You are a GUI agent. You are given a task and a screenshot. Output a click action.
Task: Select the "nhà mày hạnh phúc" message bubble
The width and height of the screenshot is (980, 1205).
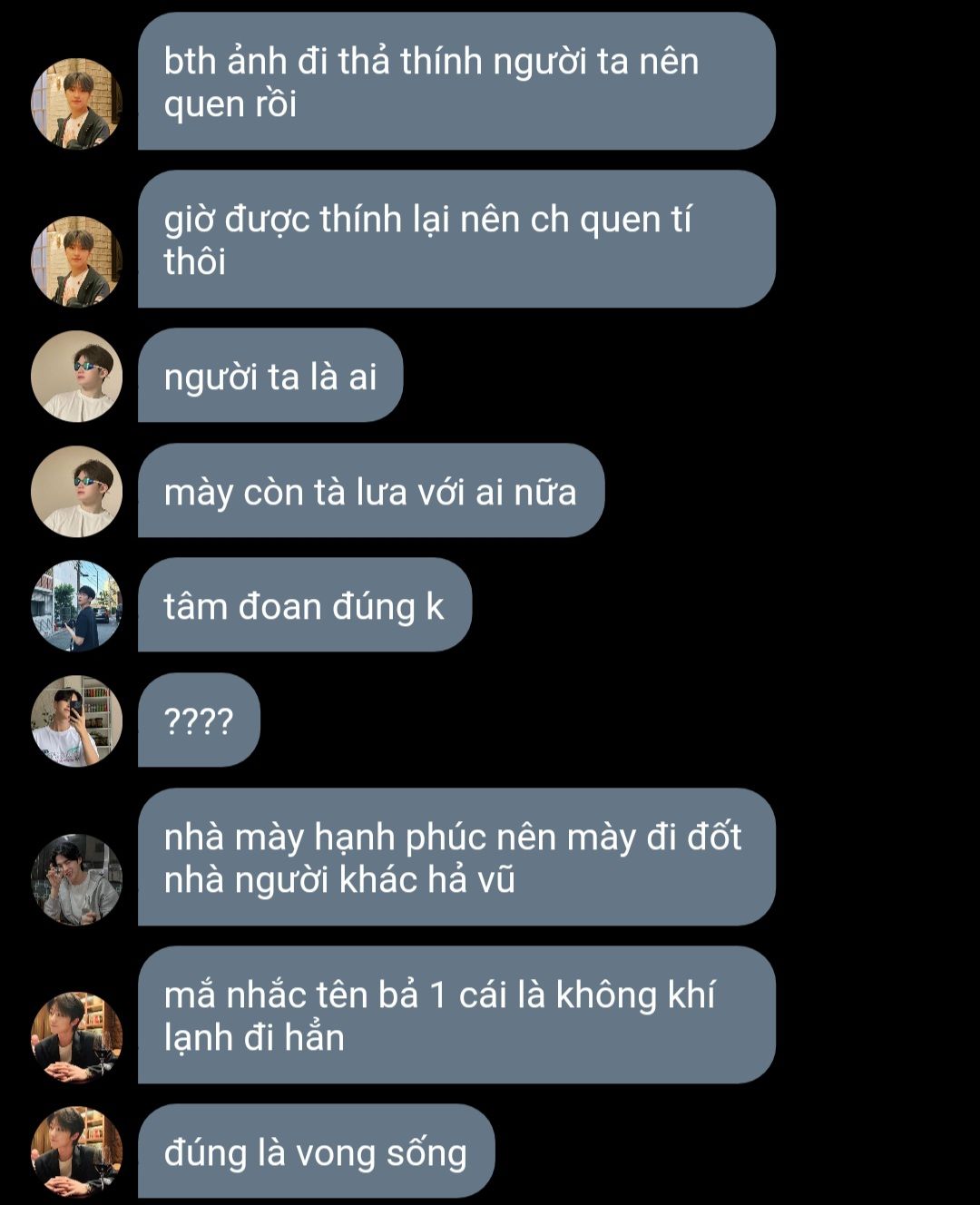[456, 857]
